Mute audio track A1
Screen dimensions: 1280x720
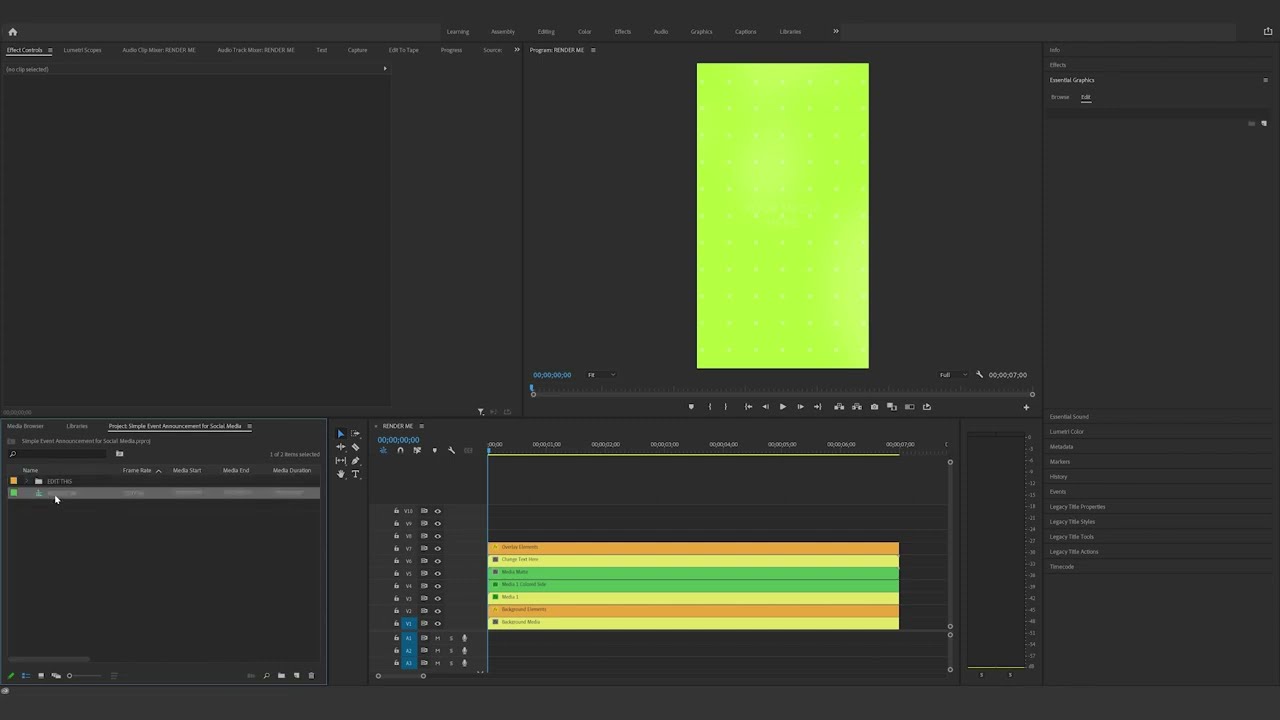(x=437, y=638)
